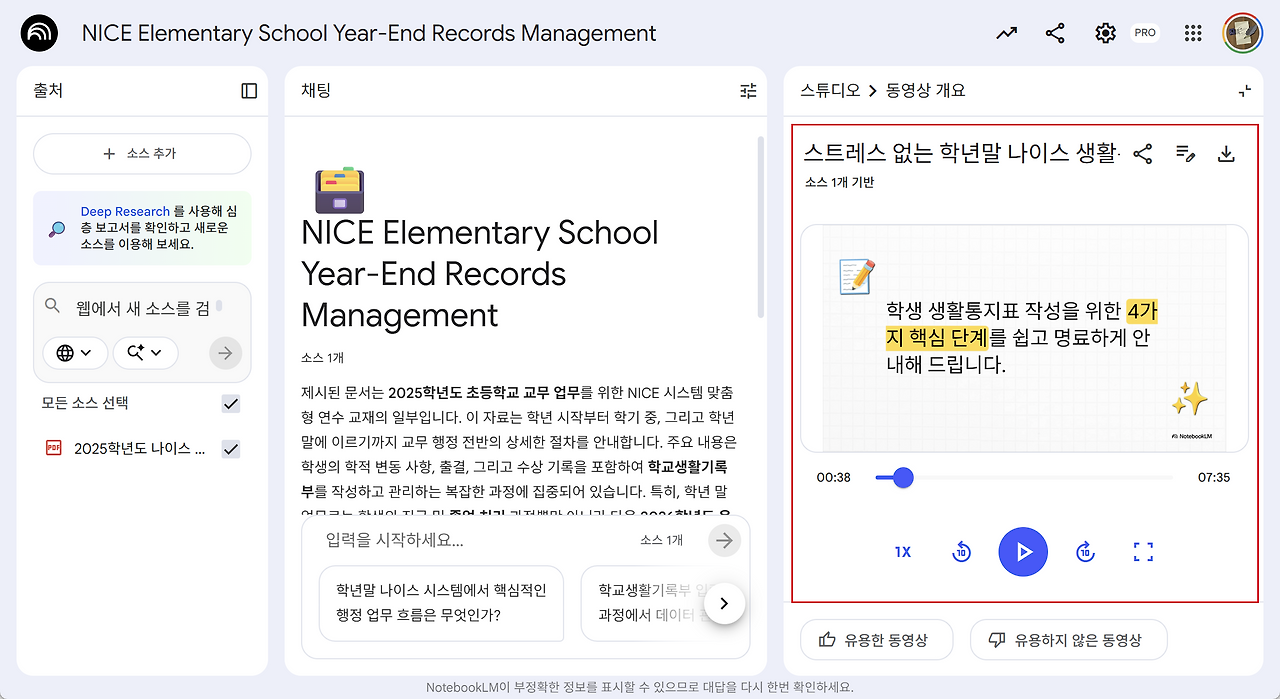The width and height of the screenshot is (1280, 699).
Task: Open the Google apps grid icon
Action: (x=1192, y=33)
